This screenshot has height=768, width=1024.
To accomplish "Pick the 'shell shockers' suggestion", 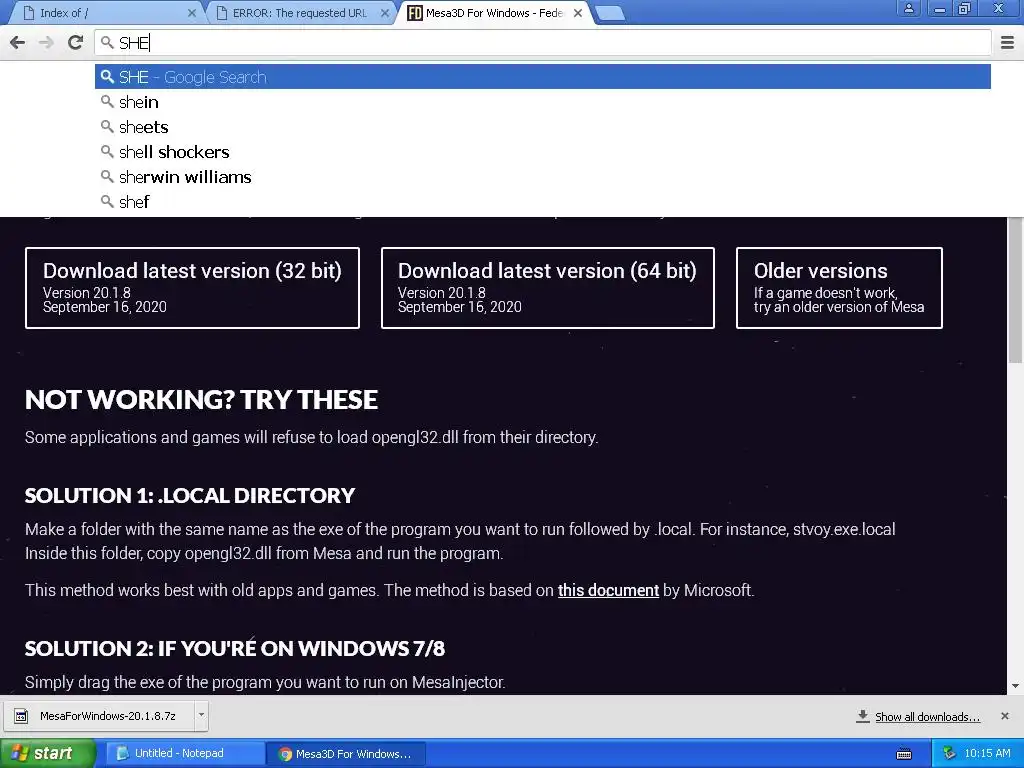I will tap(543, 152).
